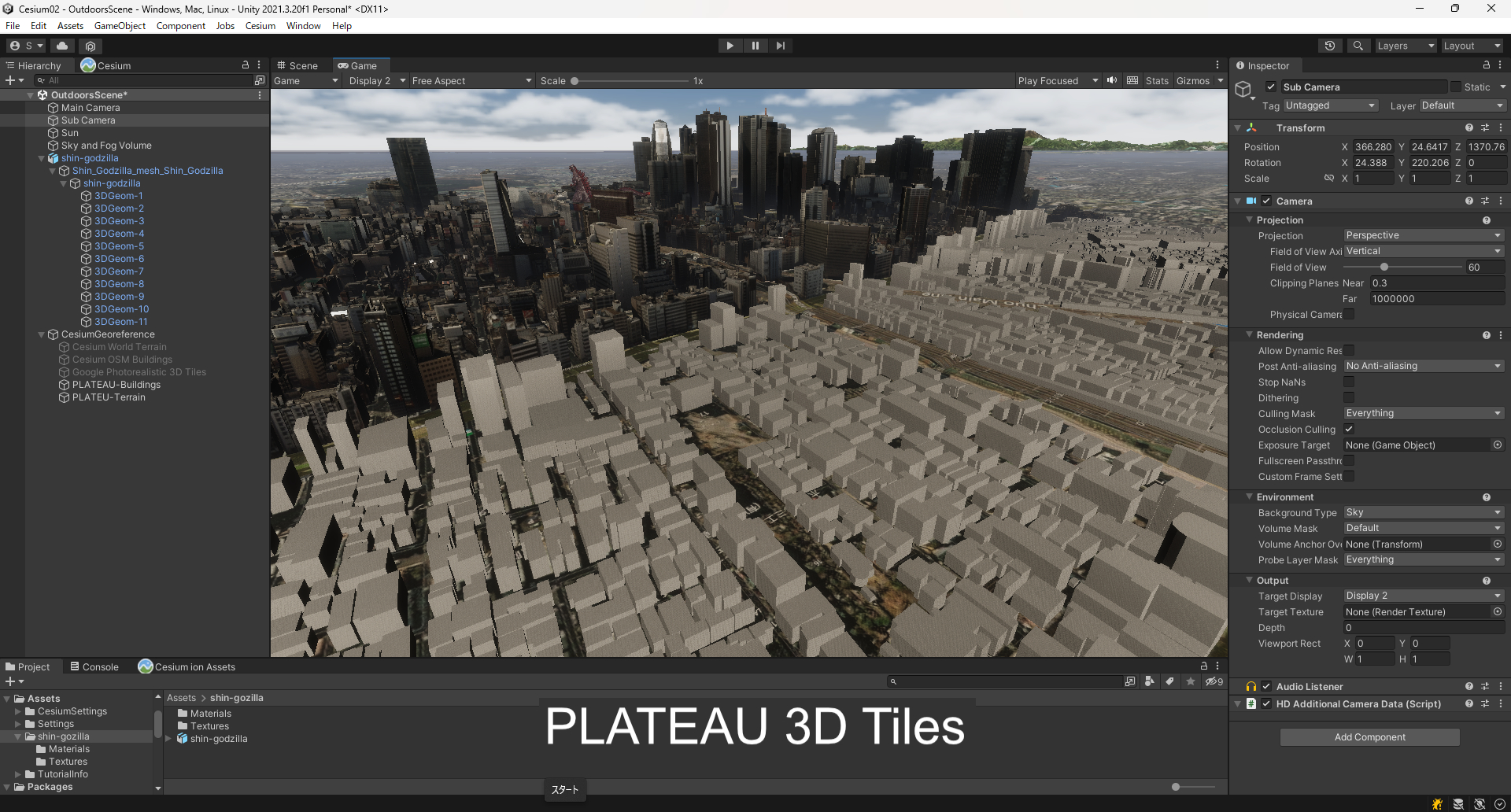Toggle hidden packages visibility icon

(1214, 681)
